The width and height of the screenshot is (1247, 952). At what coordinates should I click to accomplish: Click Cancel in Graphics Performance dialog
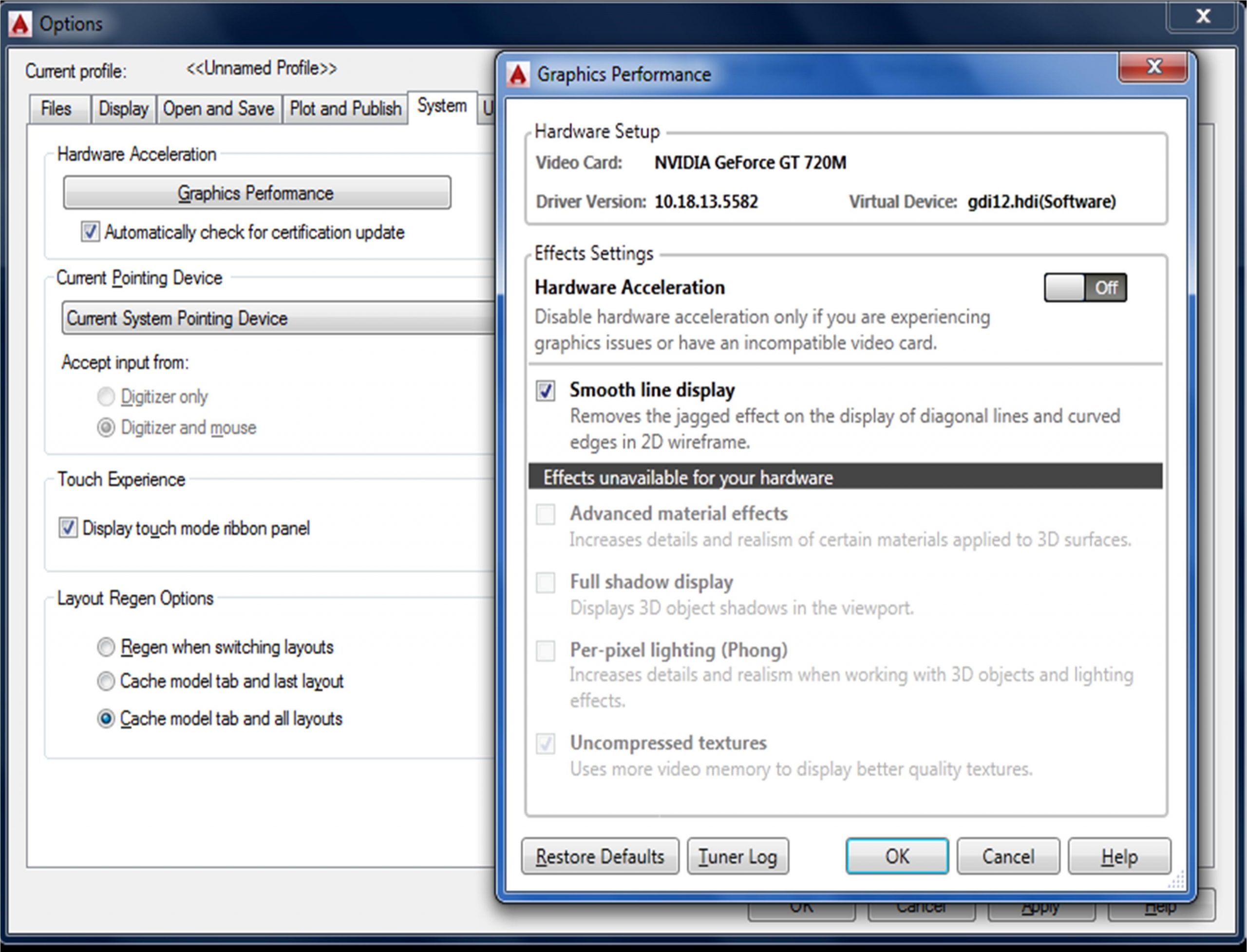click(x=1008, y=856)
